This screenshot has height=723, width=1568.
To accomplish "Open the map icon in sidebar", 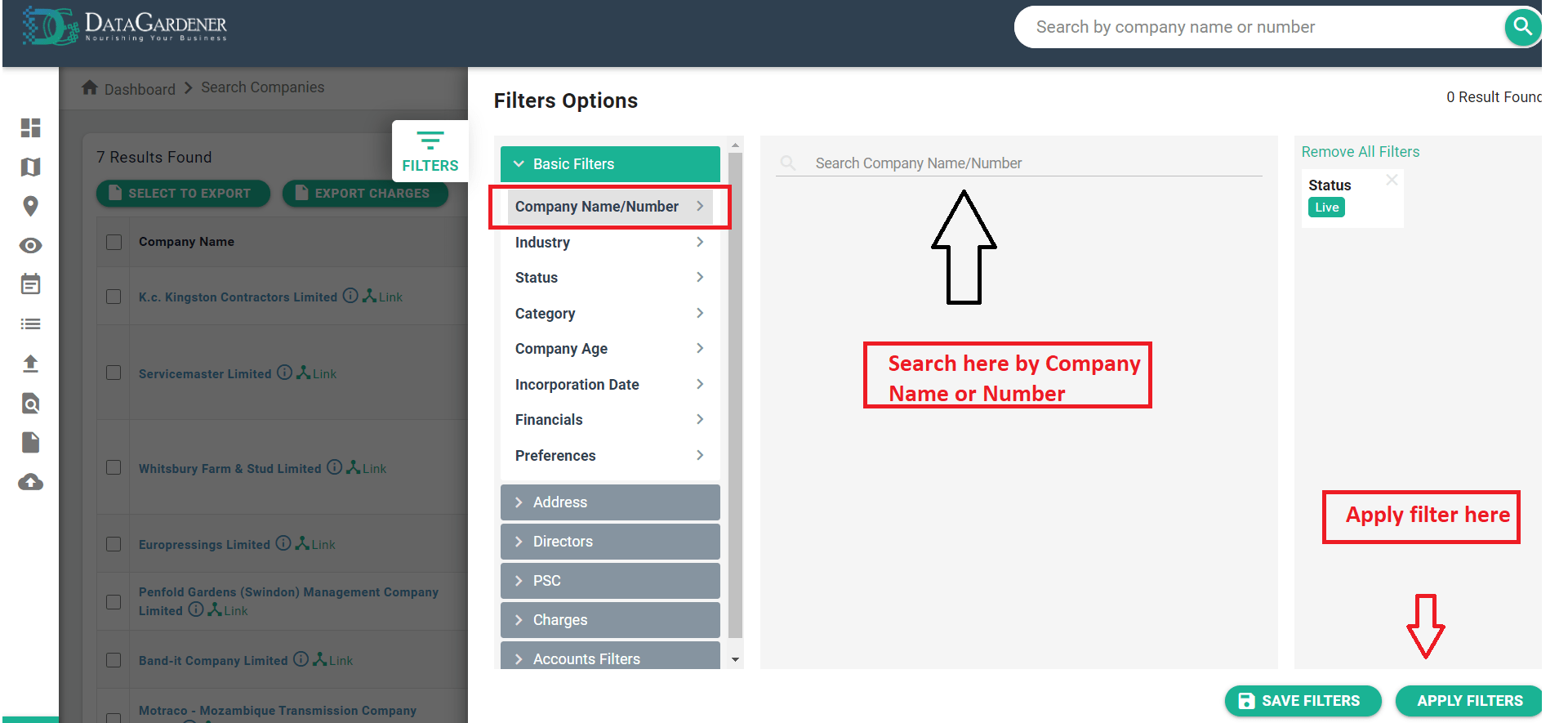I will (x=30, y=167).
